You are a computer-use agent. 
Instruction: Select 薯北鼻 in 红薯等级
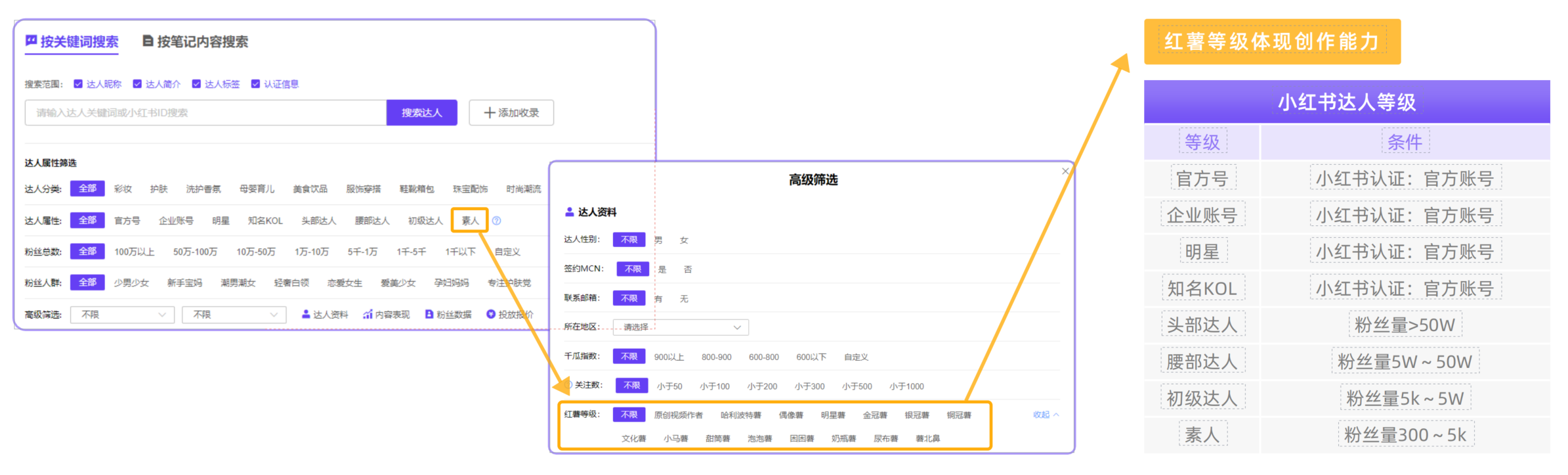coord(928,439)
